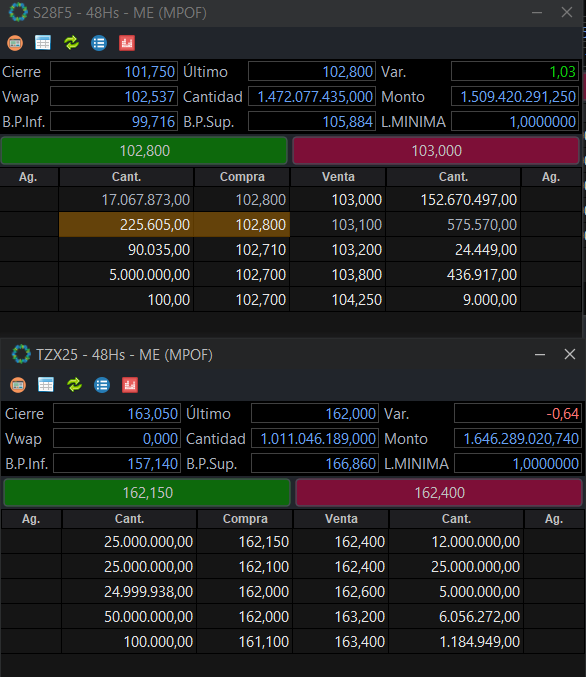Select highlighted bid quantity 225.605,00
This screenshot has width=586, height=677.
coord(126,225)
